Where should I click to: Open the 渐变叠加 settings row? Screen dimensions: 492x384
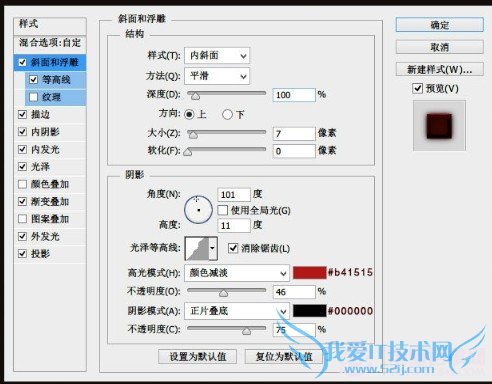click(x=50, y=201)
